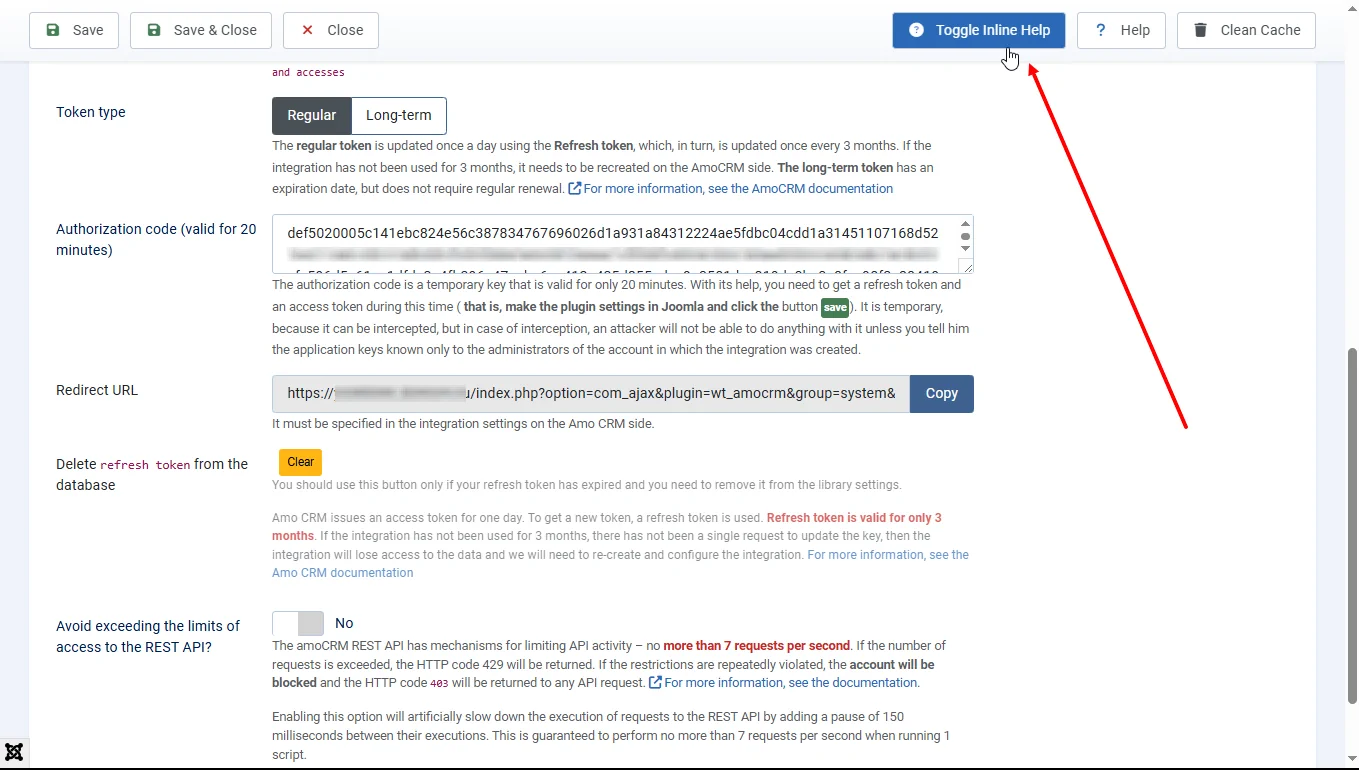Grab the authorization code textarea resize handle
The image size is (1359, 770).
(966, 266)
